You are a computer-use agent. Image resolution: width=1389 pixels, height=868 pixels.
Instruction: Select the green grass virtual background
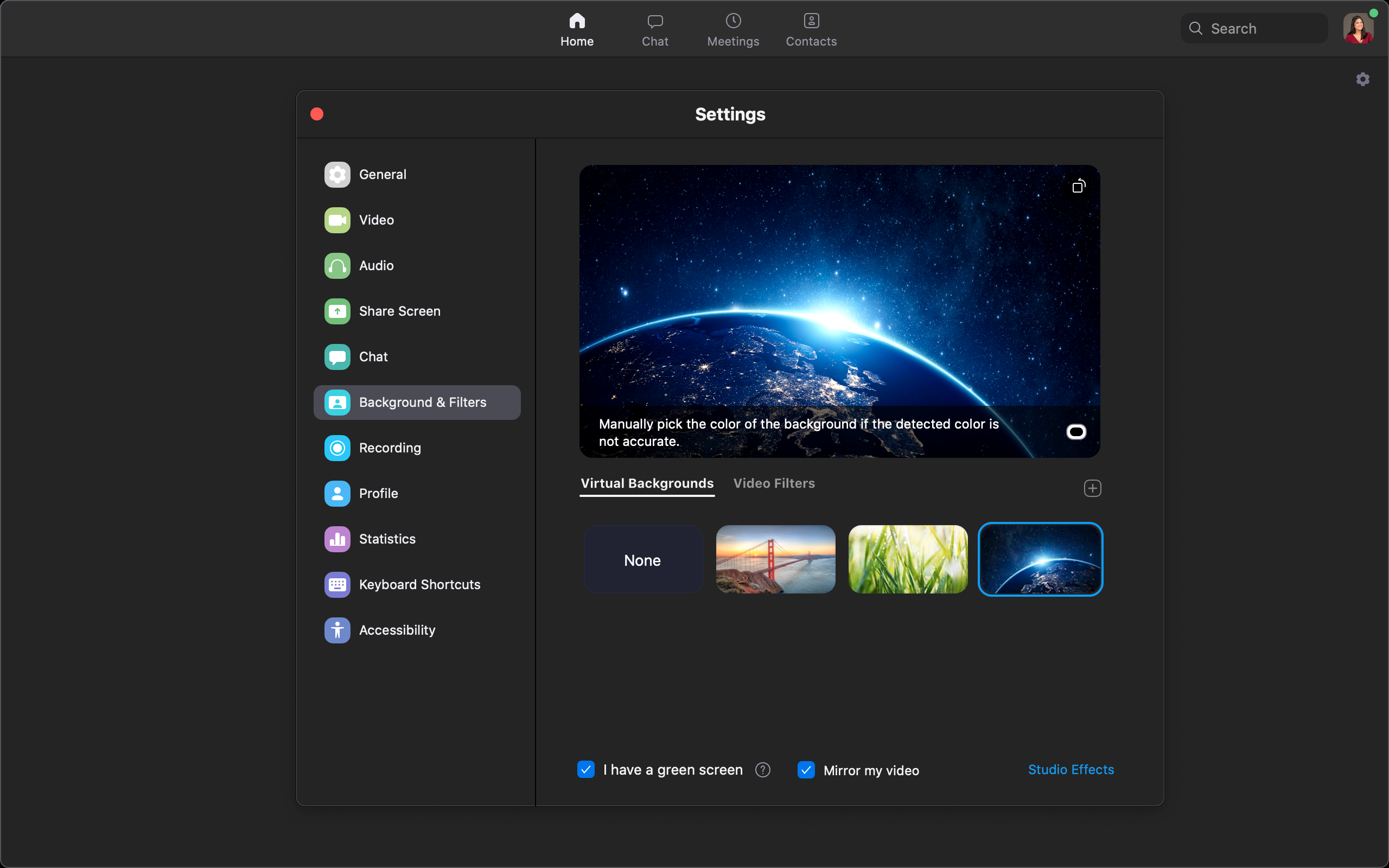(907, 559)
